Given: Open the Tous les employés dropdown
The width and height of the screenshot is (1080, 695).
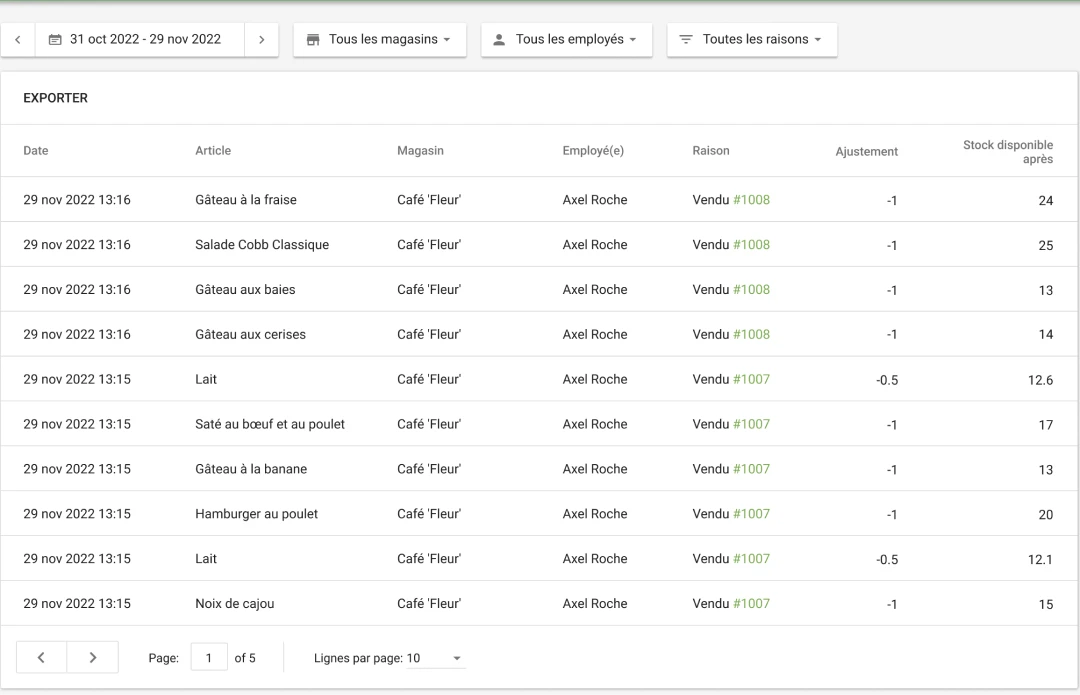Looking at the screenshot, I should 566,39.
